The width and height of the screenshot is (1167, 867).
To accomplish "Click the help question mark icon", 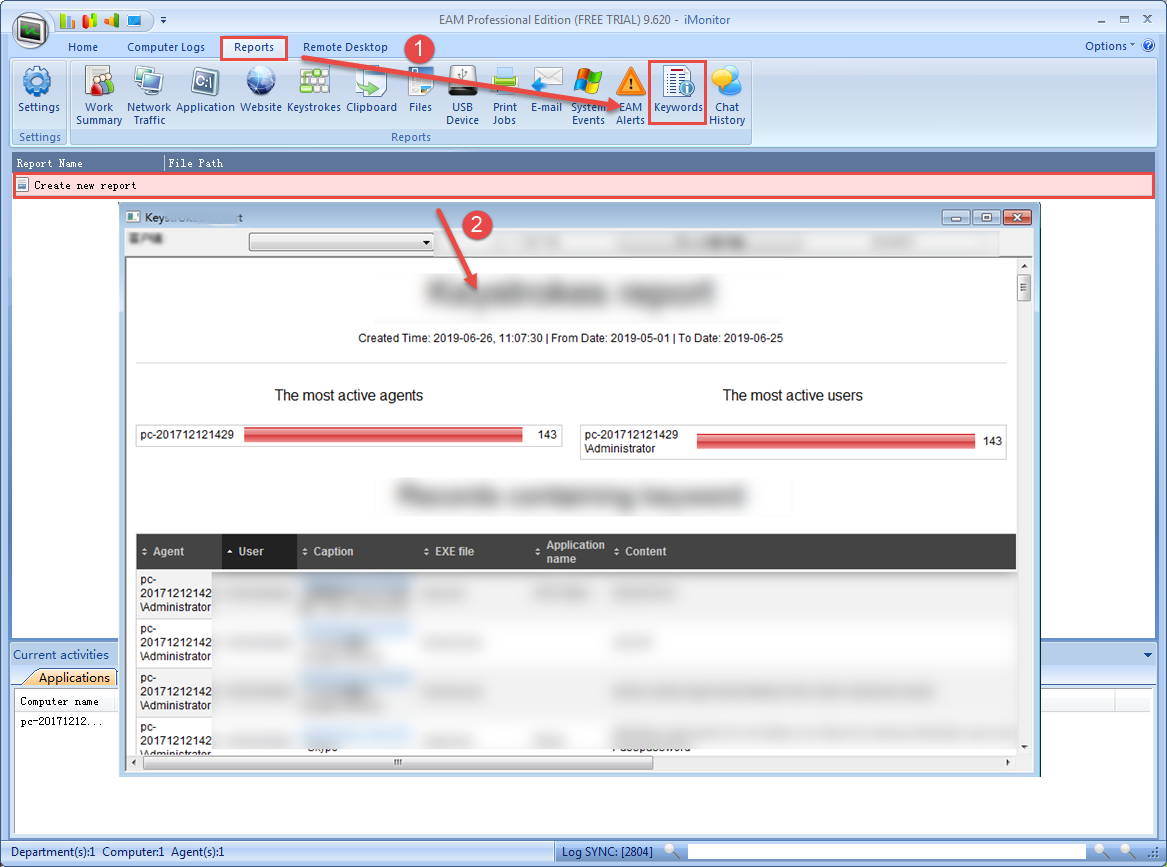I will (x=1148, y=46).
